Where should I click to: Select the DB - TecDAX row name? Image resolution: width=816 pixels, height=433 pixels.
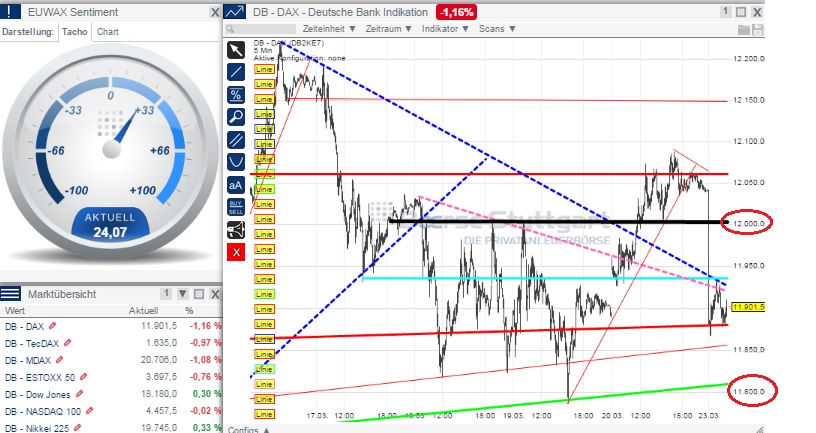tap(32, 343)
